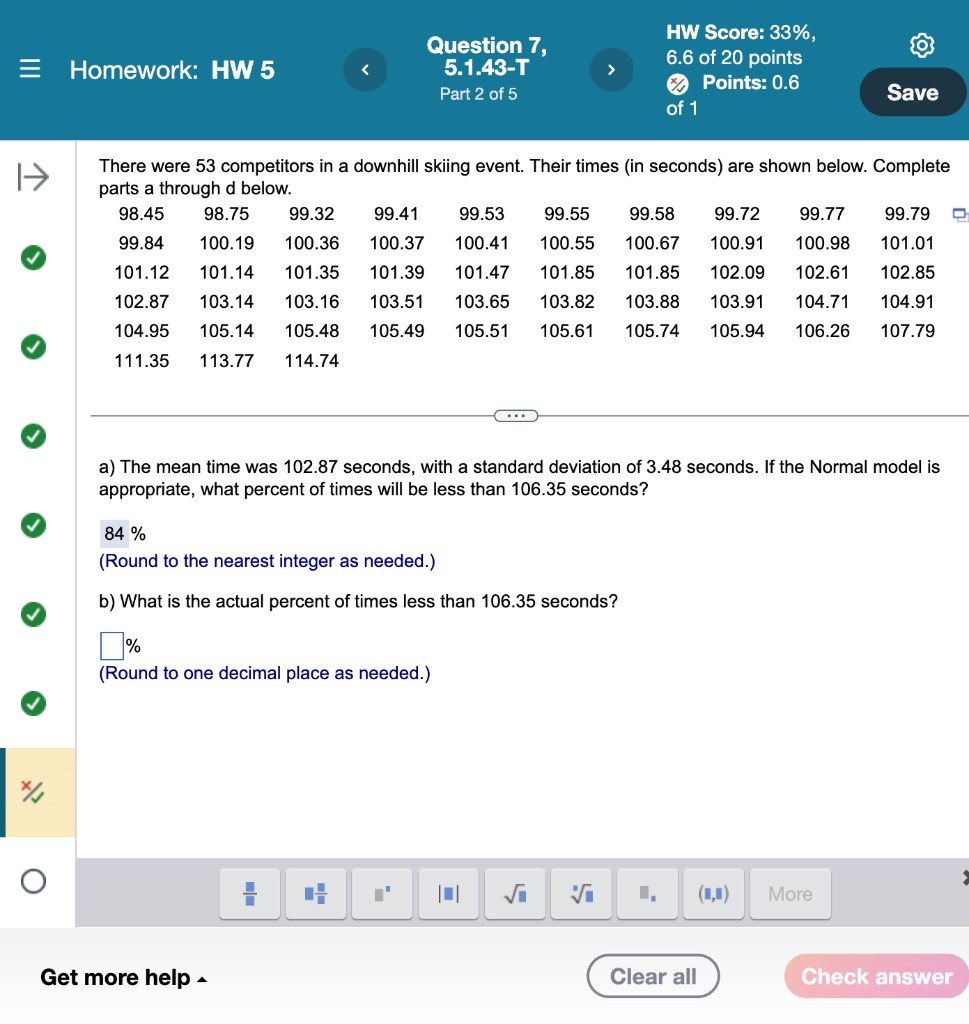Screen dimensions: 969x1024
Task: Click the Check answer button
Action: pyautogui.click(x=876, y=976)
